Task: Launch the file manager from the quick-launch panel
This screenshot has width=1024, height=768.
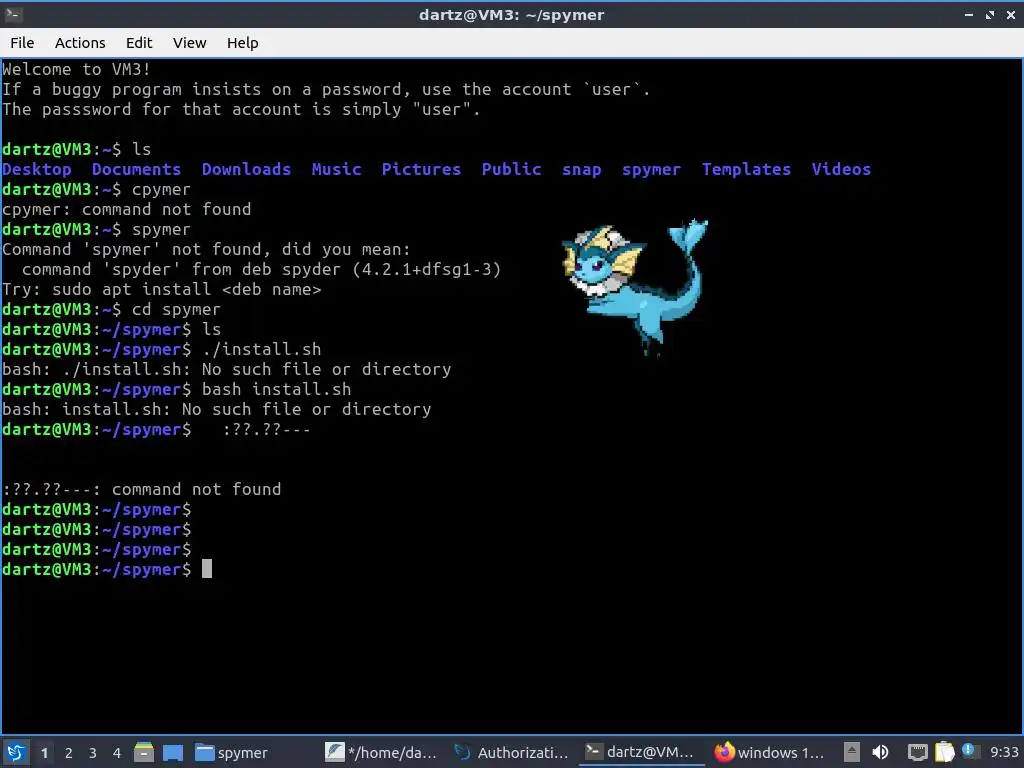Action: click(144, 752)
